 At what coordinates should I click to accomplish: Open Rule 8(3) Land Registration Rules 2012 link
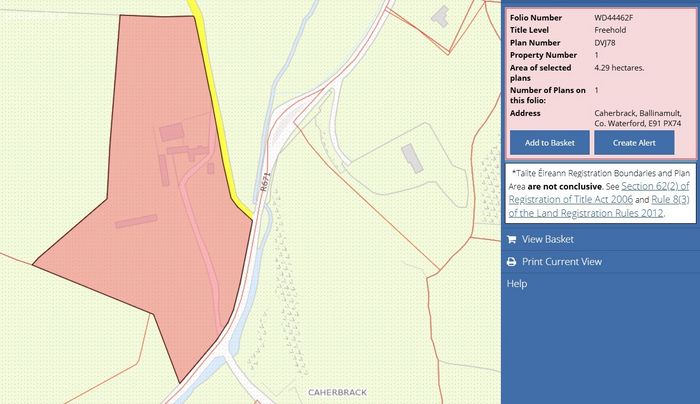(599, 206)
